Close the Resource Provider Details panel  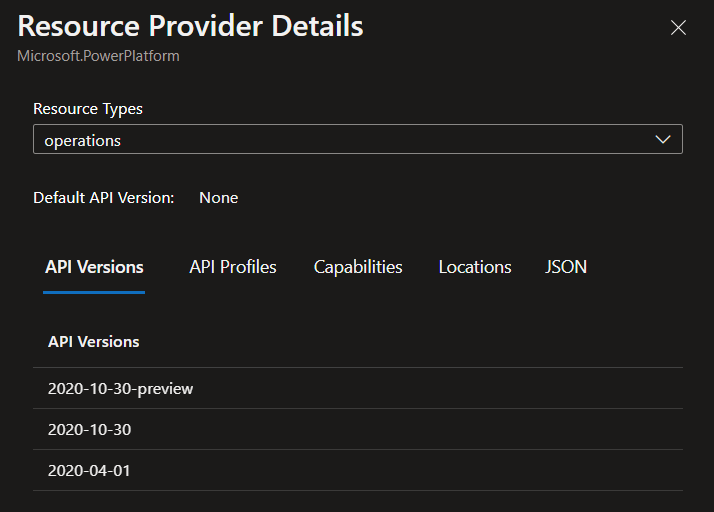[678, 28]
